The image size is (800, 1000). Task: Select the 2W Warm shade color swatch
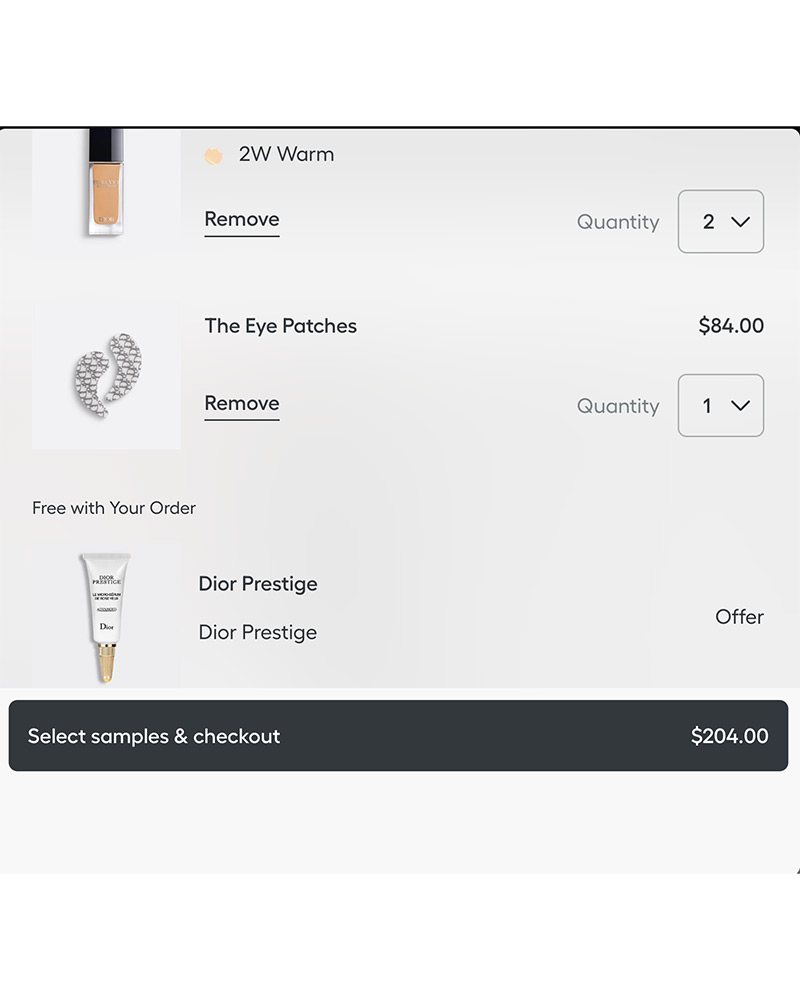(213, 156)
